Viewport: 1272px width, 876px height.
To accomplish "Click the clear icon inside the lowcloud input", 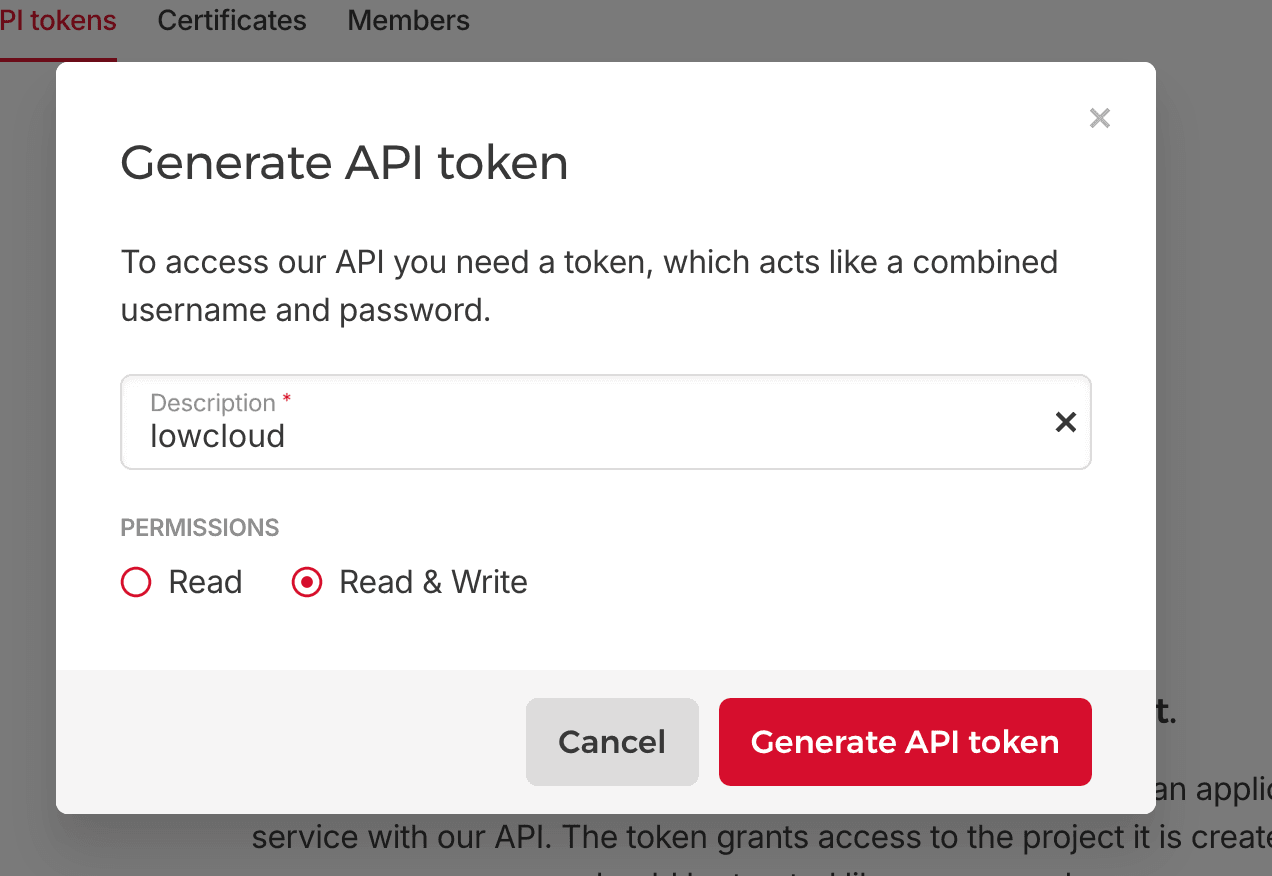I will point(1065,421).
